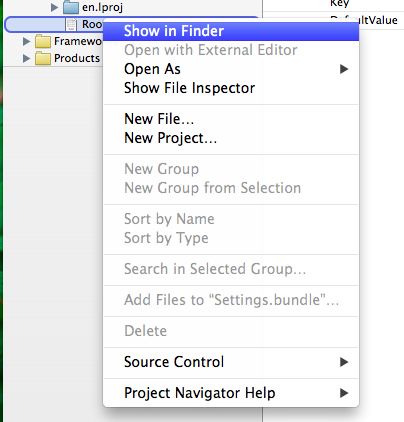404x422 pixels.
Task: Click the en.lproj folder icon
Action: [71, 7]
